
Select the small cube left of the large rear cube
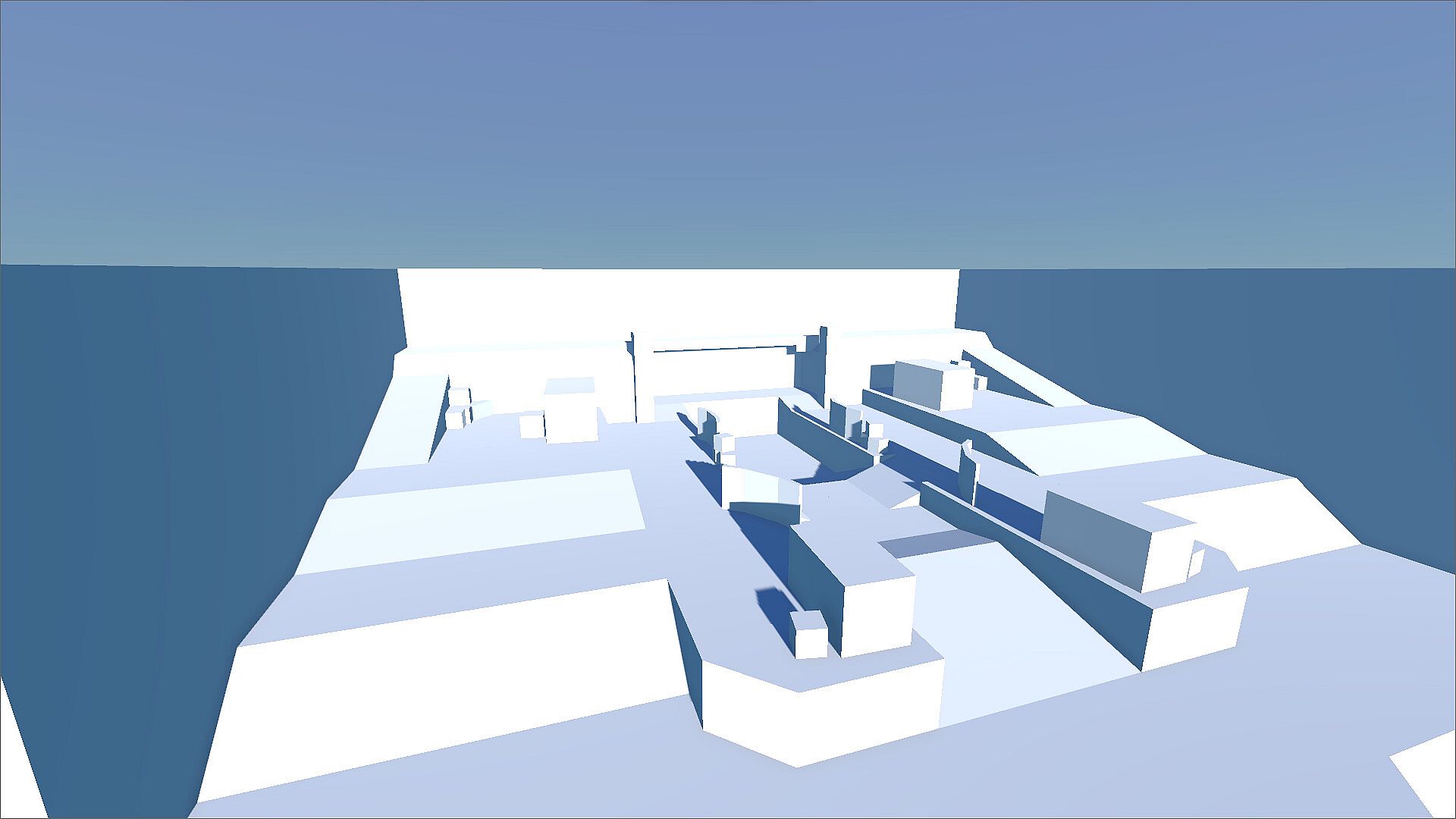pos(532,426)
